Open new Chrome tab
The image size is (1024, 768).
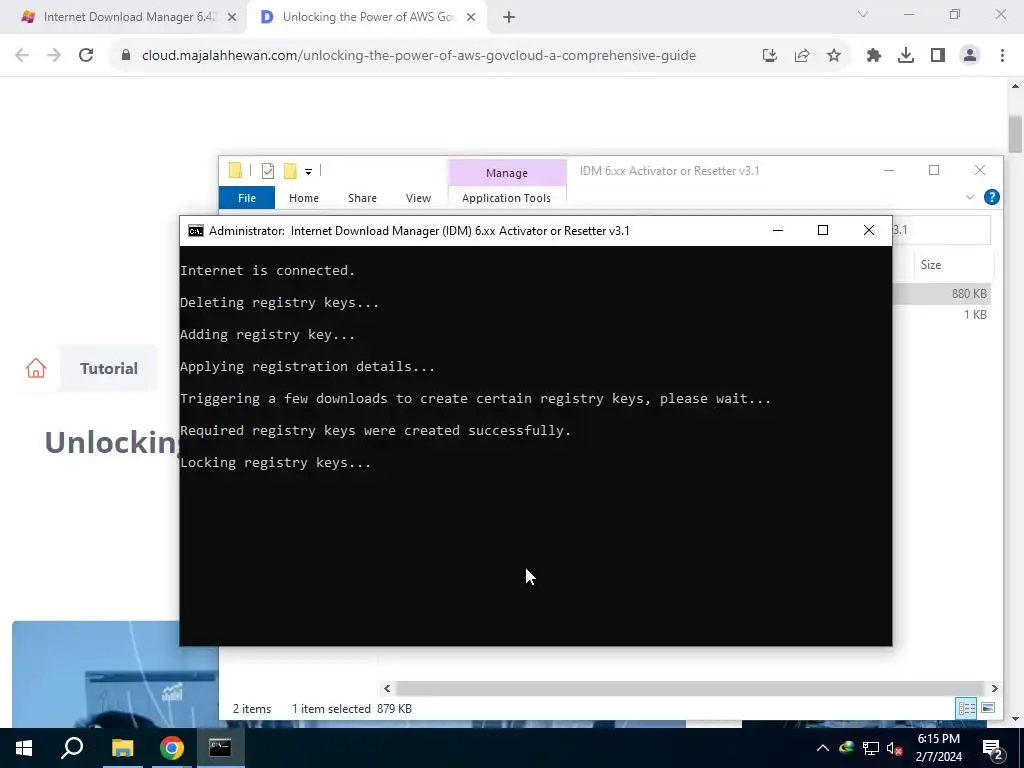(509, 18)
